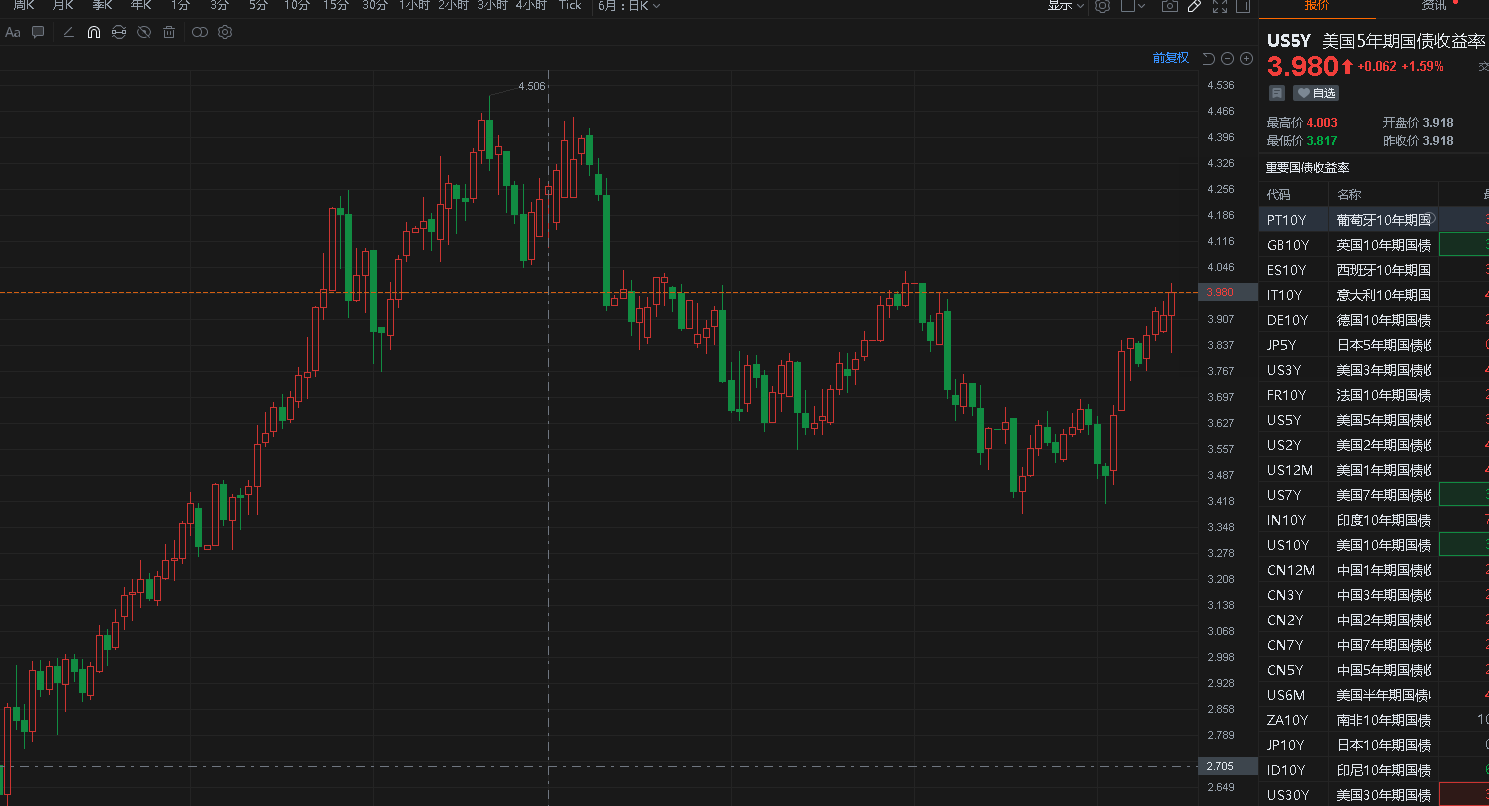Select the US3Y 美国3年期国债 row
Screen dimensions: 1489x806
1374,369
